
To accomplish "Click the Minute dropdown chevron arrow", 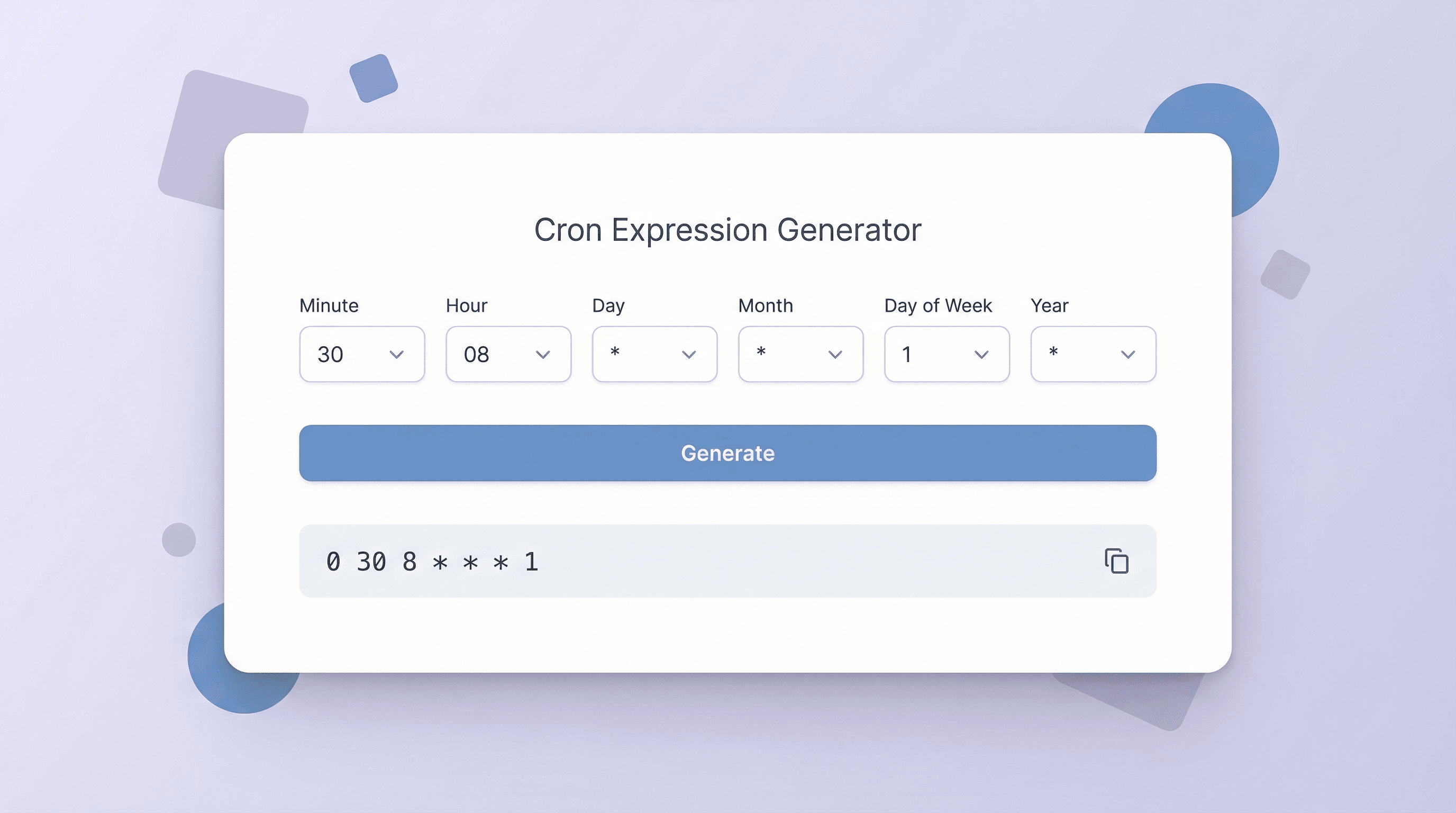I will [397, 355].
